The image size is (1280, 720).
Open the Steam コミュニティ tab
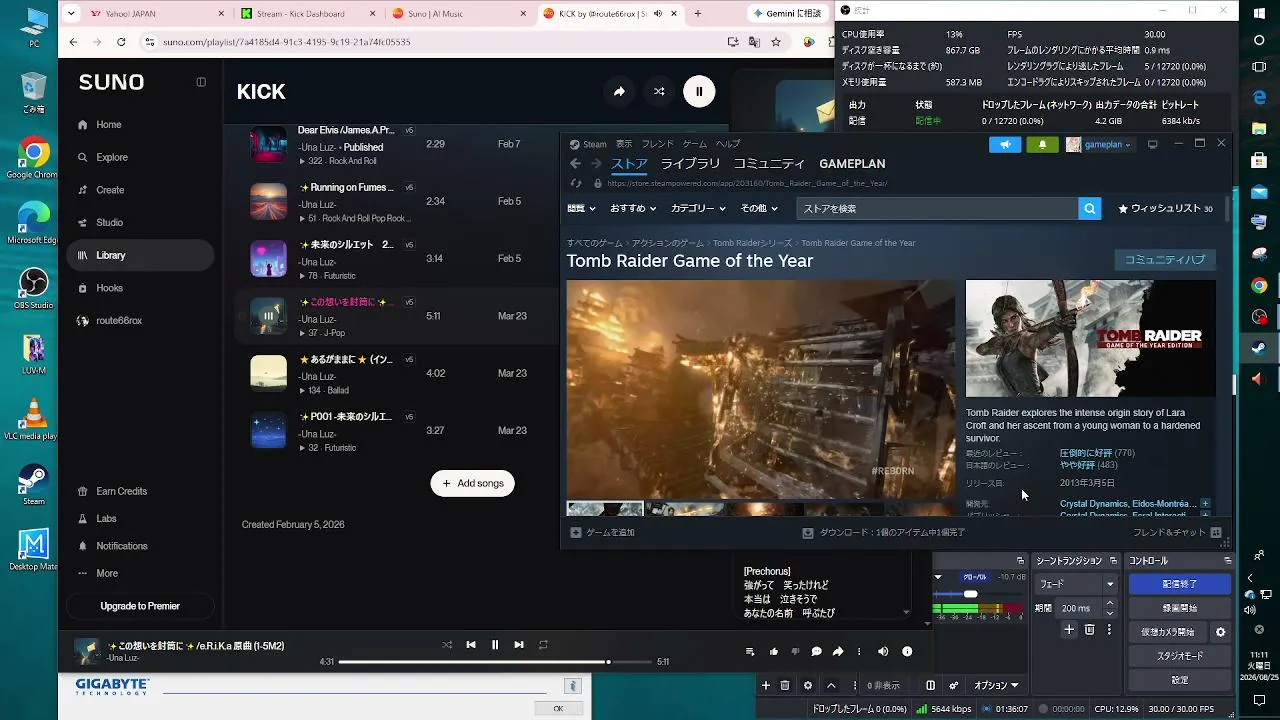[x=769, y=164]
